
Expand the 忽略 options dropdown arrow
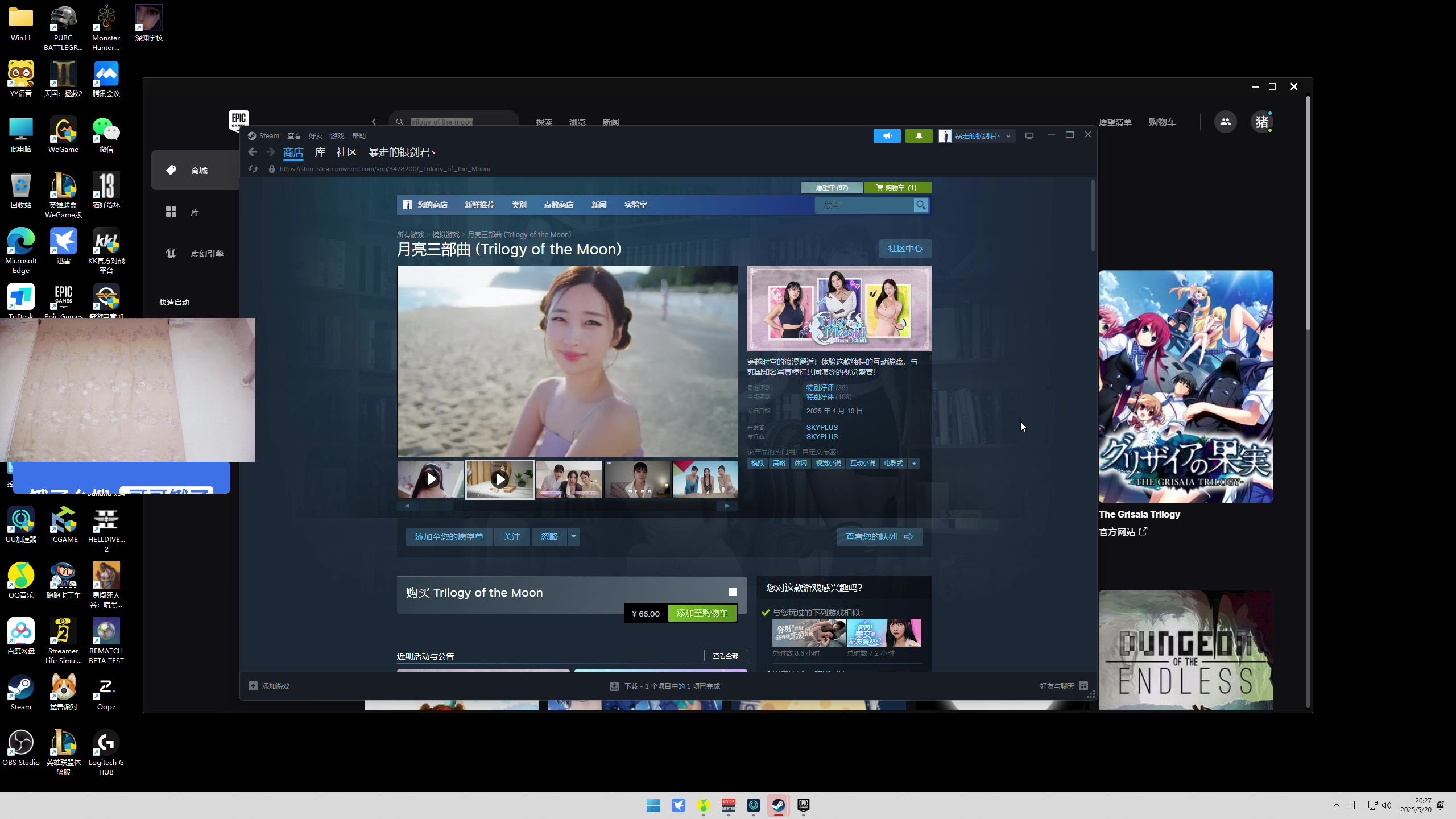[573, 537]
